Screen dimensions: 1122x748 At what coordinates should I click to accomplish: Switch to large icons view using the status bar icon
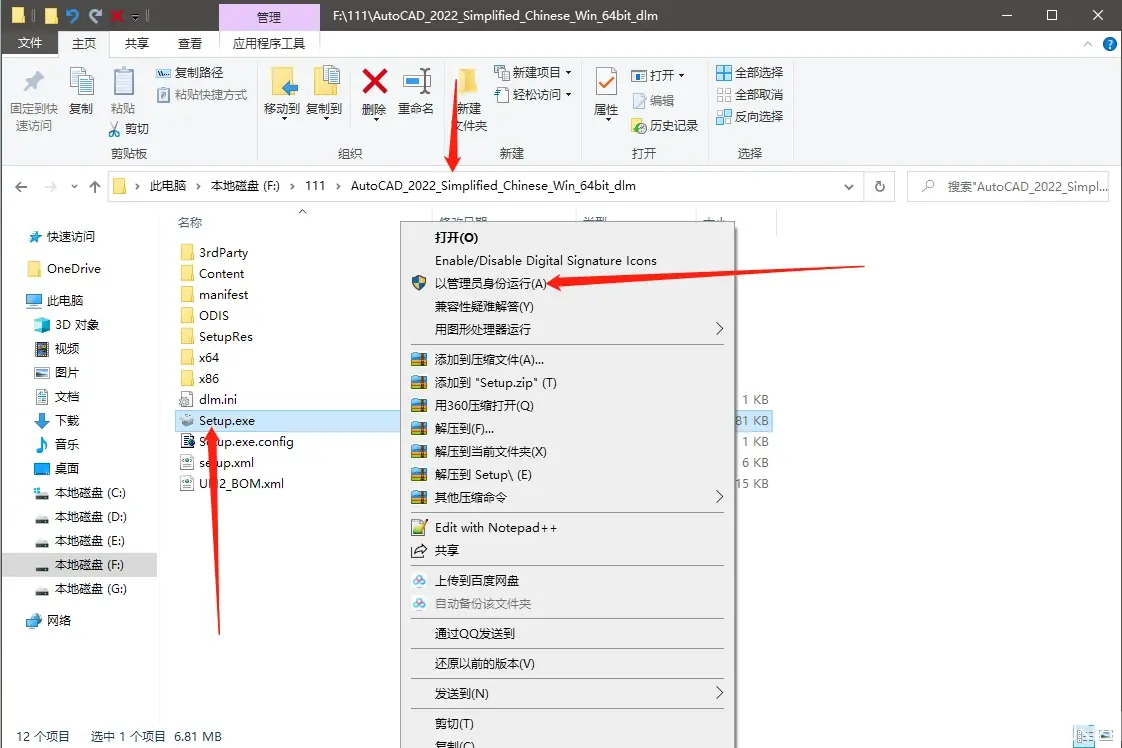pyautogui.click(x=1106, y=736)
